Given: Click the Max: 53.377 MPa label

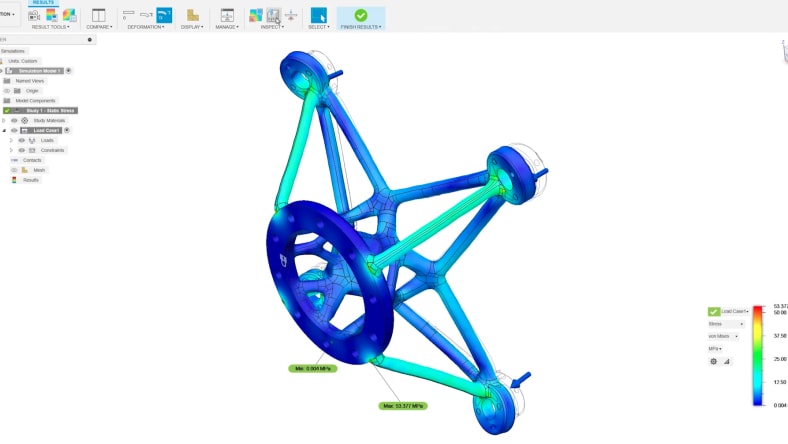Looking at the screenshot, I should [403, 406].
